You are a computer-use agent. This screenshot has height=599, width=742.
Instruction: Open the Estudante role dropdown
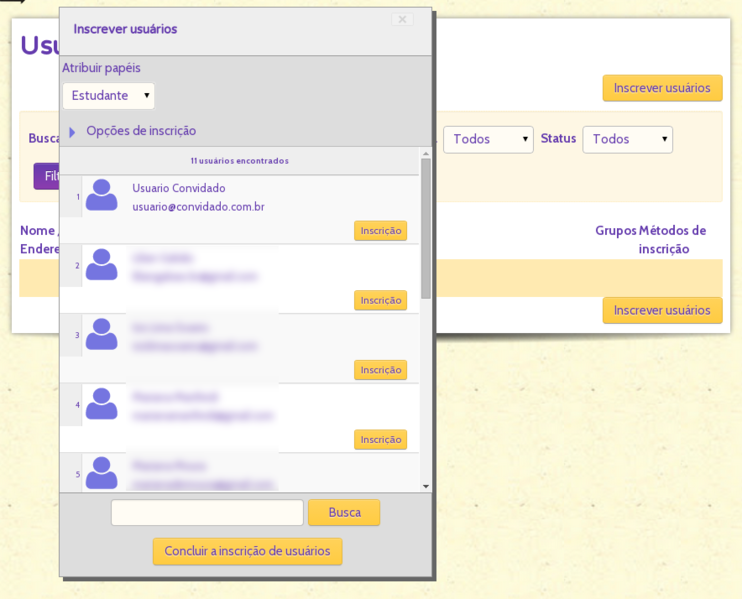click(108, 96)
